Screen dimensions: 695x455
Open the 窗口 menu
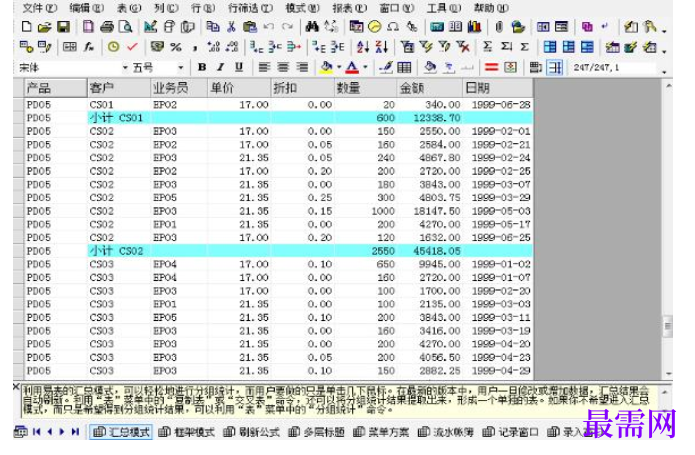397,8
